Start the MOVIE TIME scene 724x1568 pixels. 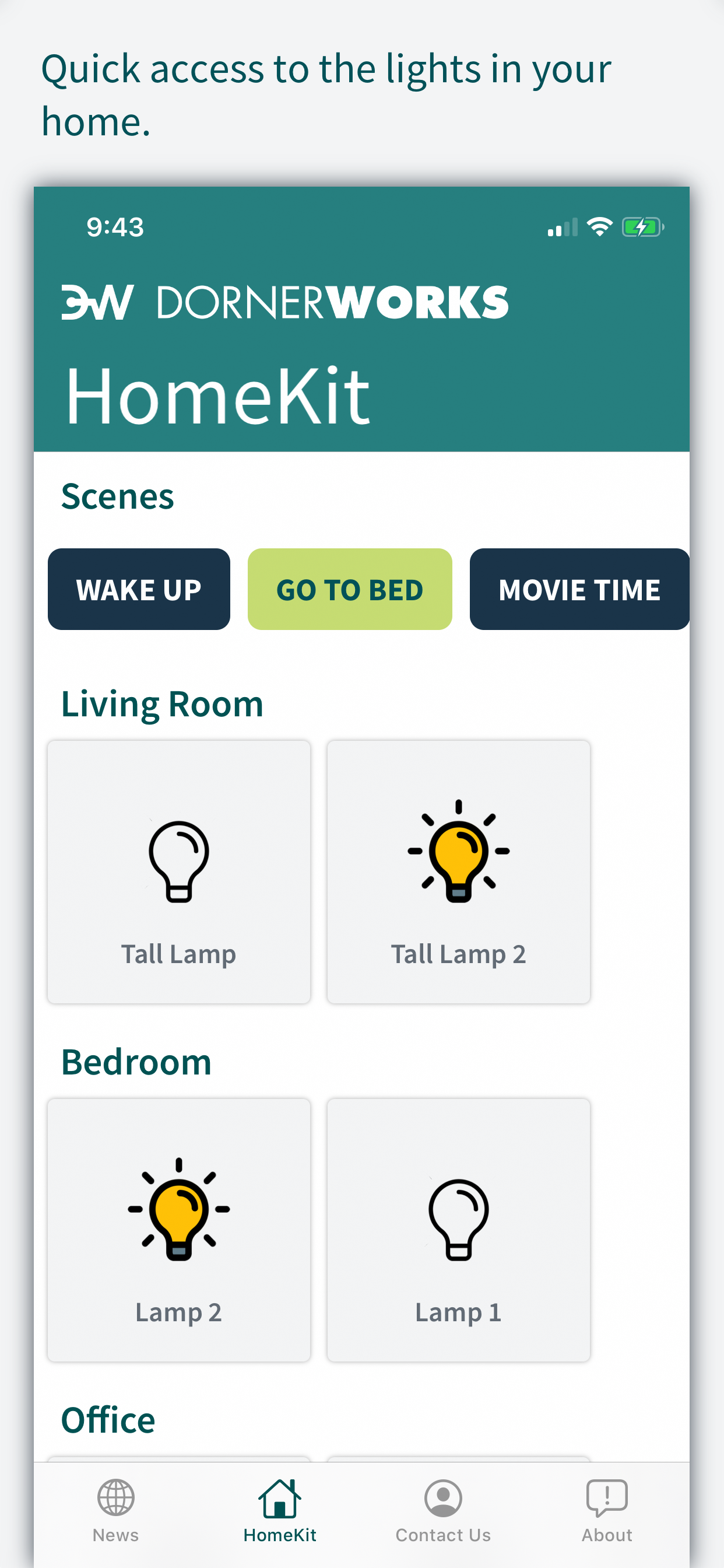coord(579,589)
